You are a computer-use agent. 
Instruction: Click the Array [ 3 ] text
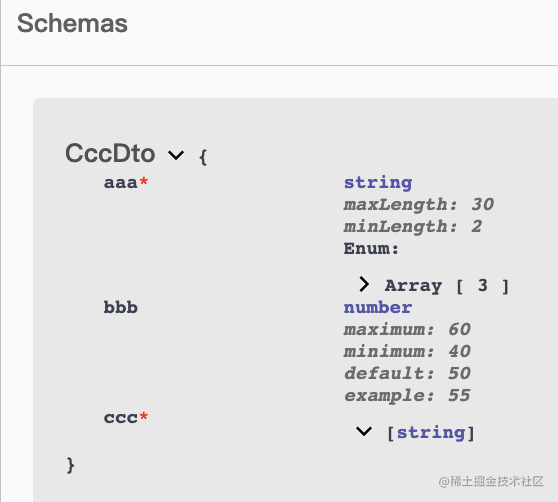point(447,286)
